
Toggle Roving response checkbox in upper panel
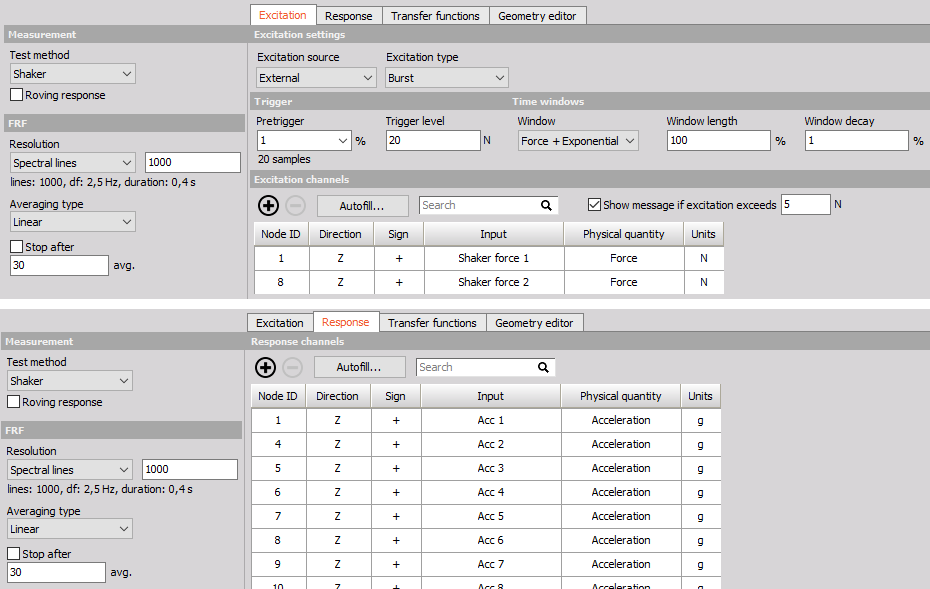click(x=17, y=95)
